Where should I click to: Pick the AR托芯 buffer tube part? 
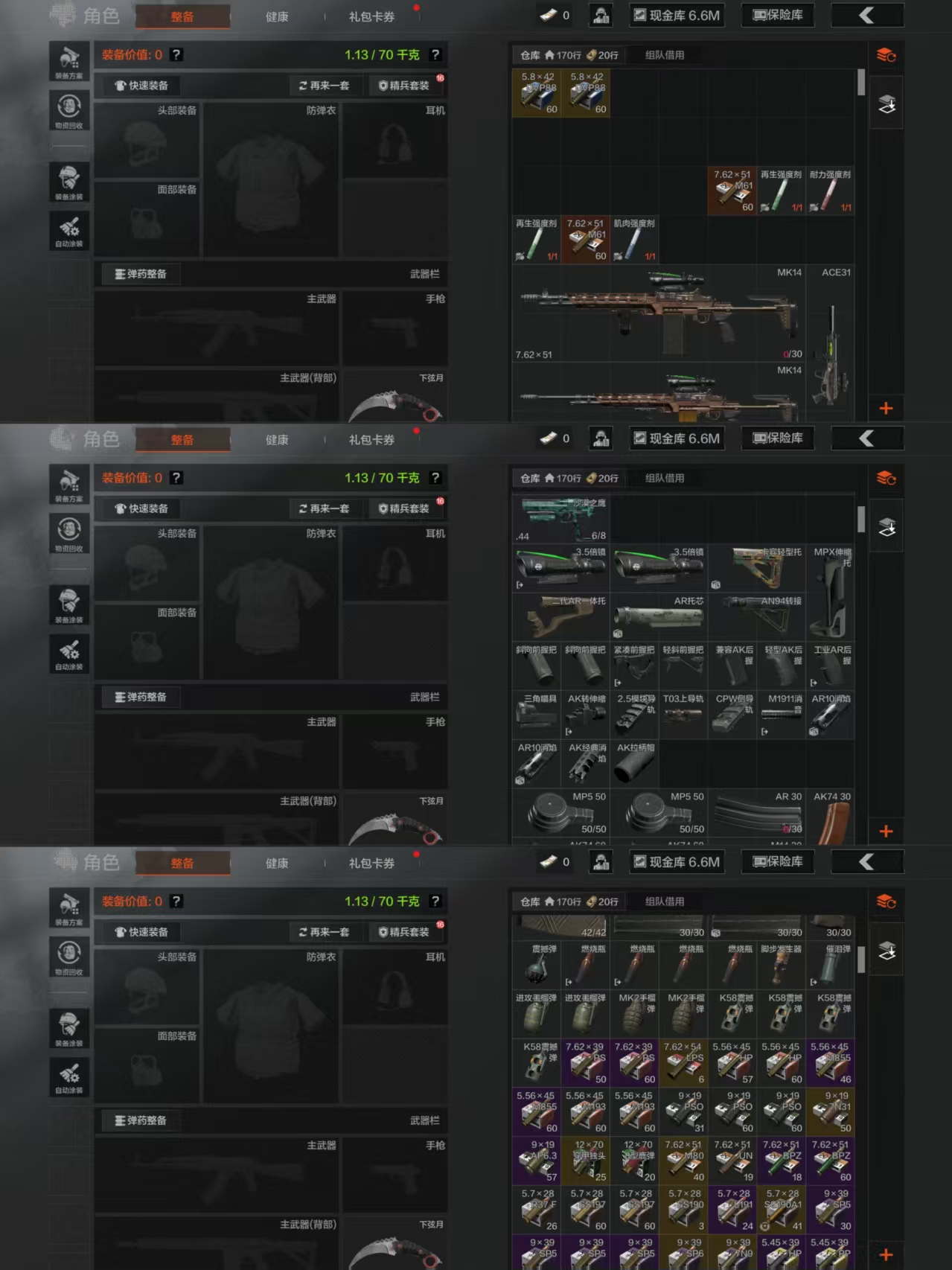pyautogui.click(x=659, y=617)
